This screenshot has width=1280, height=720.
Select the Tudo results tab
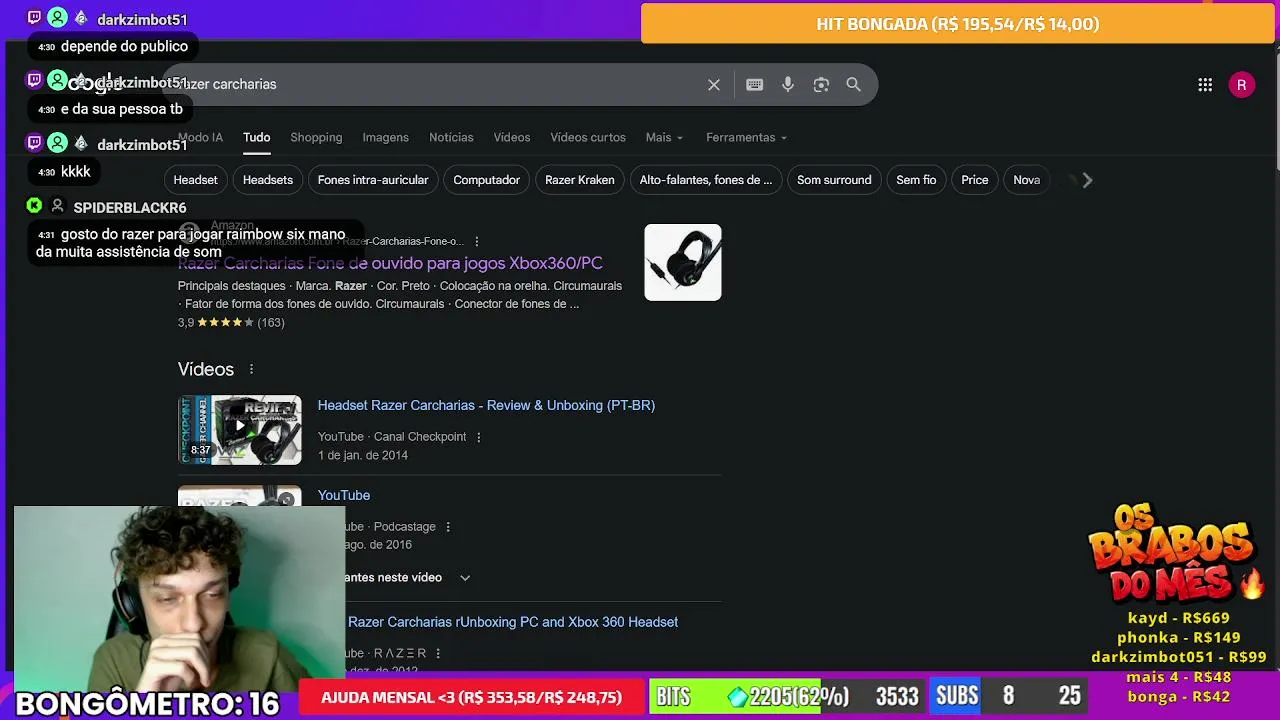256,137
